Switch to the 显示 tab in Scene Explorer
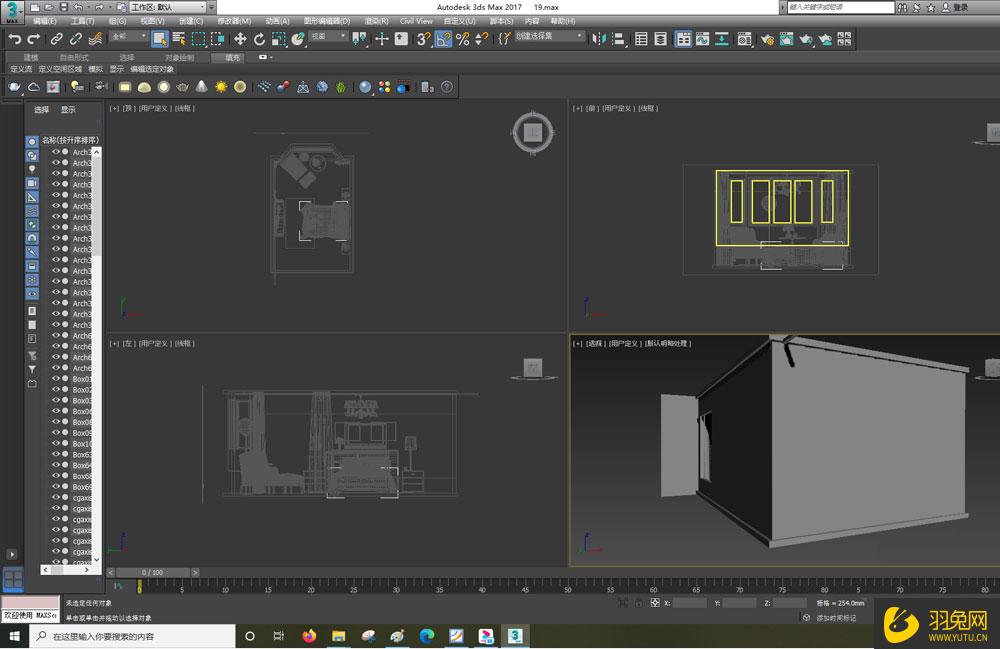Screen dimensions: 1000x649 tap(66, 110)
